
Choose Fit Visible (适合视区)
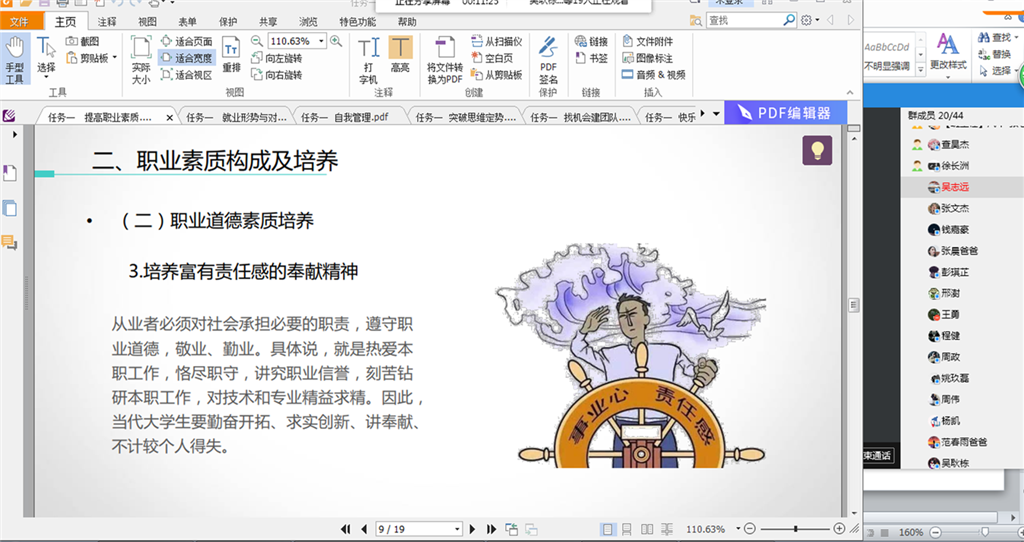187,75
